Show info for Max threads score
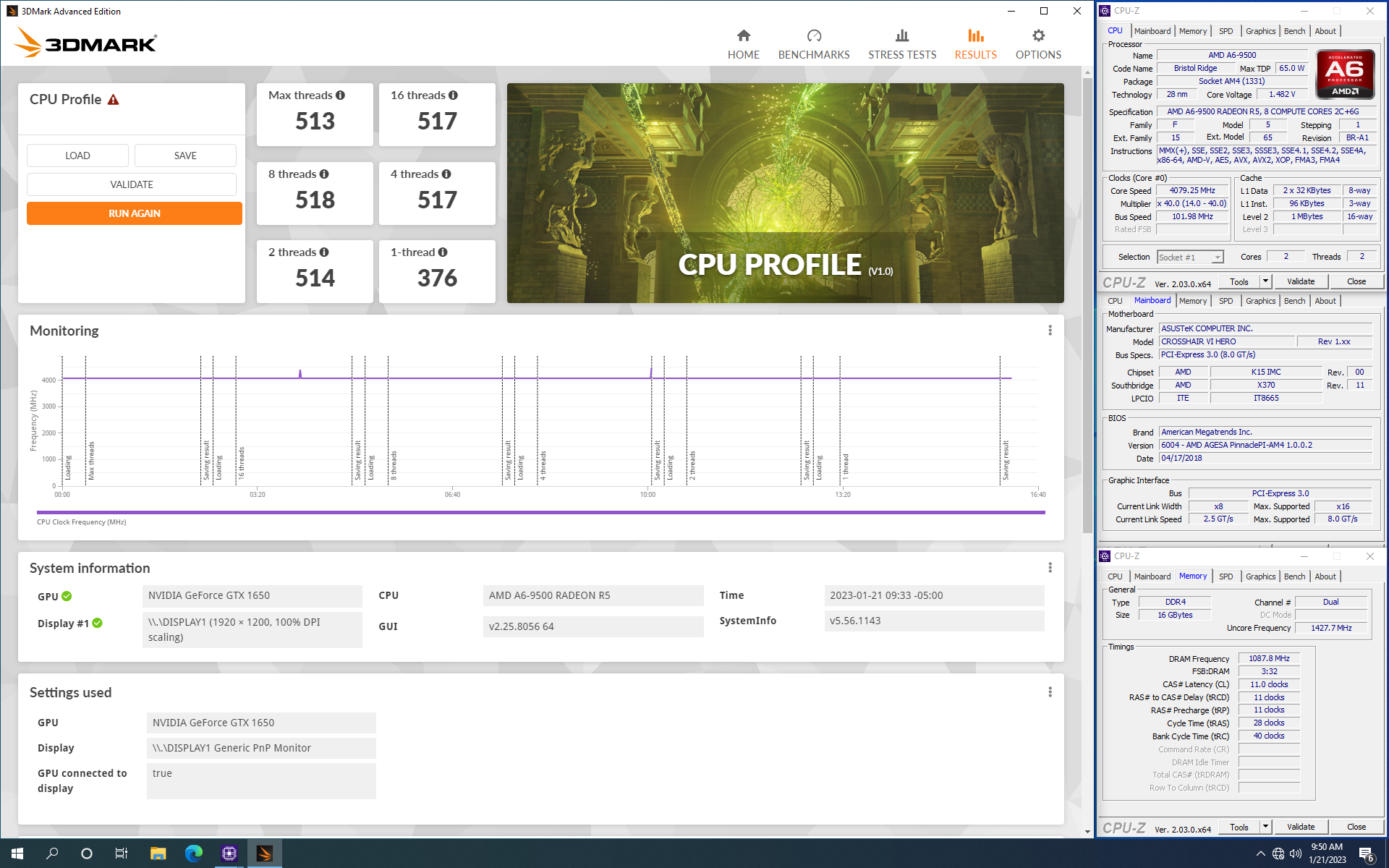The image size is (1389, 868). [340, 95]
